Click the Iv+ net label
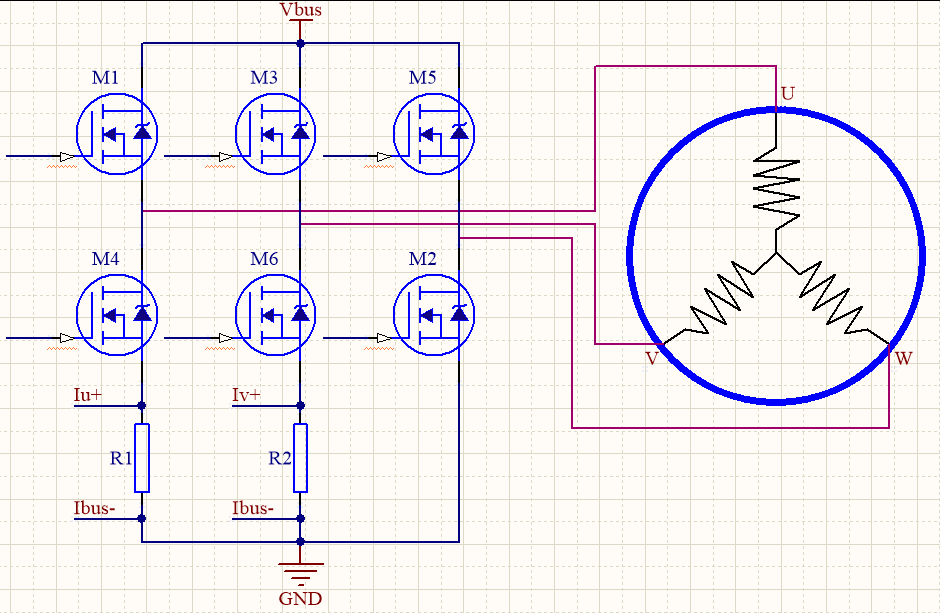940x613 pixels. [x=246, y=395]
